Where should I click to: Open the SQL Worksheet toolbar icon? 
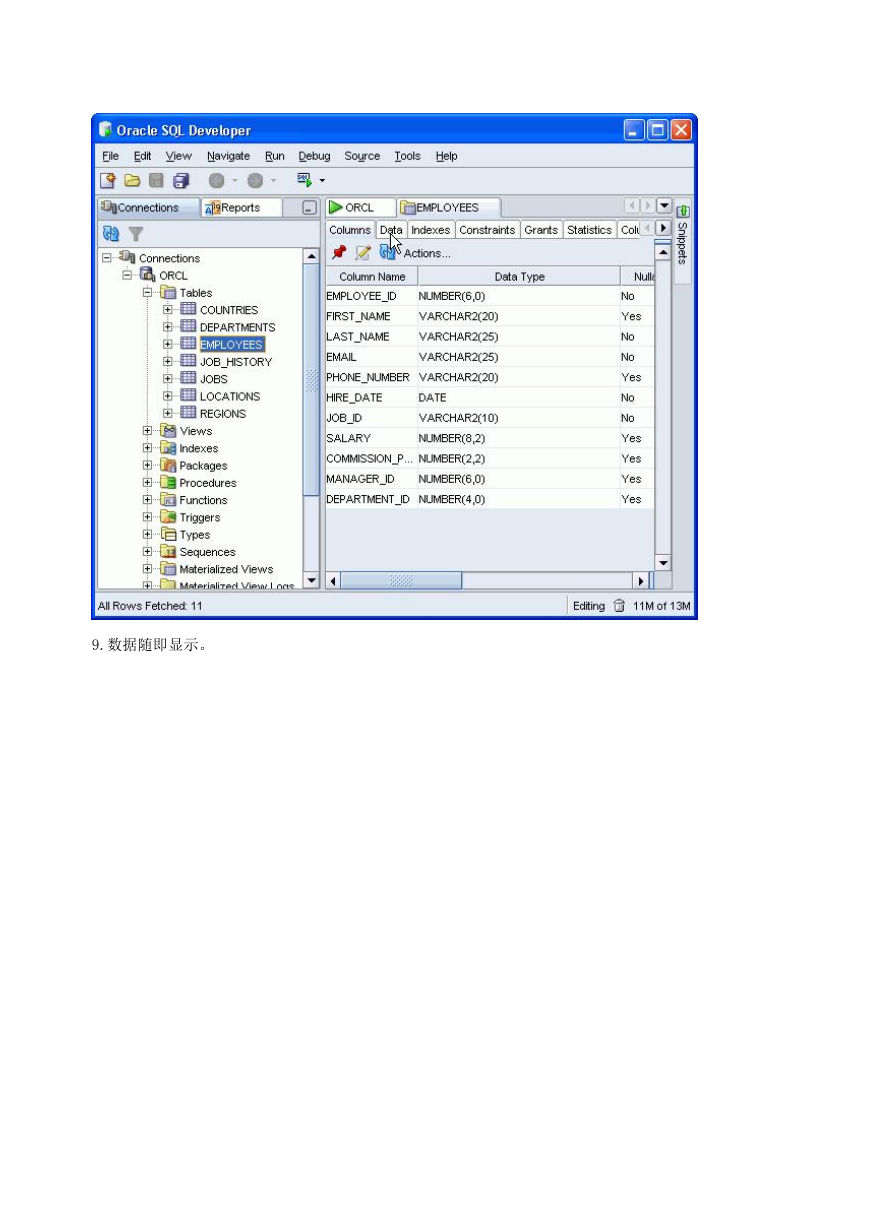click(304, 180)
